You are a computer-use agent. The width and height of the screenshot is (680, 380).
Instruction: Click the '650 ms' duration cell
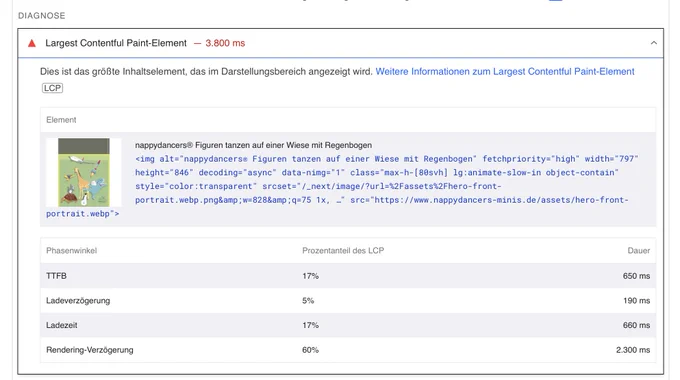pyautogui.click(x=636, y=276)
